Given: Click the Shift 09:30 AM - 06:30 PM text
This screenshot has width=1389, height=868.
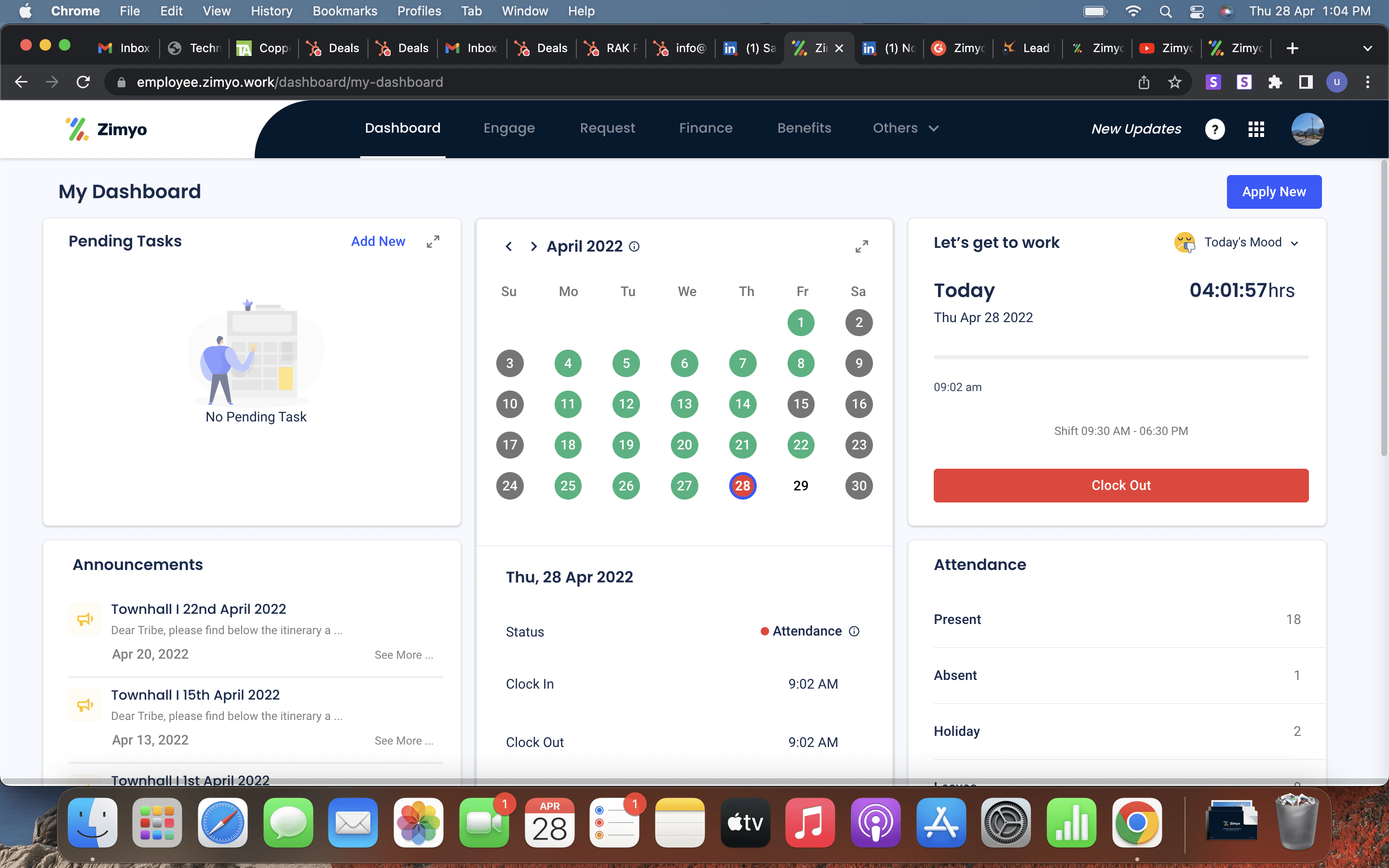Looking at the screenshot, I should pos(1120,431).
